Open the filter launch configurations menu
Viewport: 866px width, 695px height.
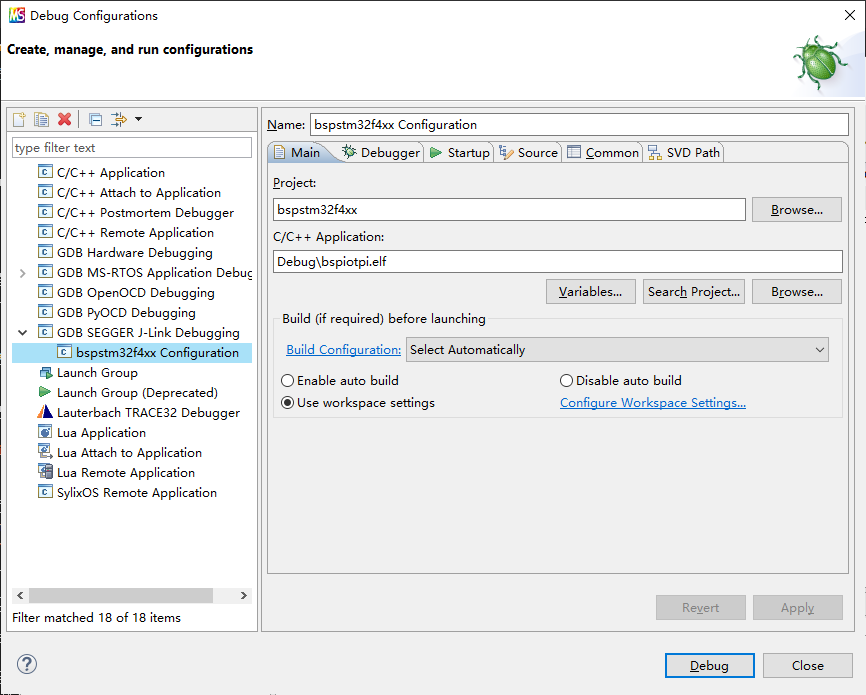click(126, 119)
